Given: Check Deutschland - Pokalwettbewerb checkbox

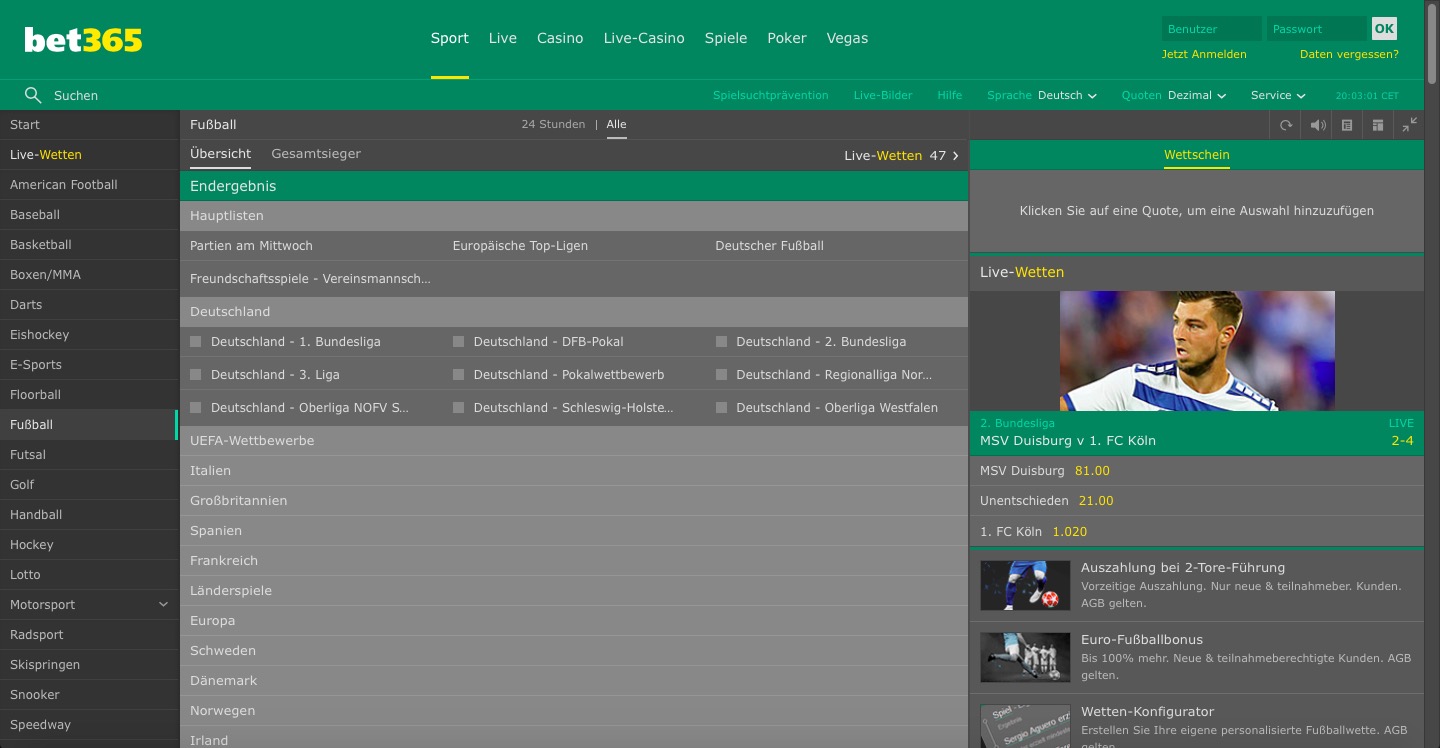Looking at the screenshot, I should pyautogui.click(x=458, y=375).
